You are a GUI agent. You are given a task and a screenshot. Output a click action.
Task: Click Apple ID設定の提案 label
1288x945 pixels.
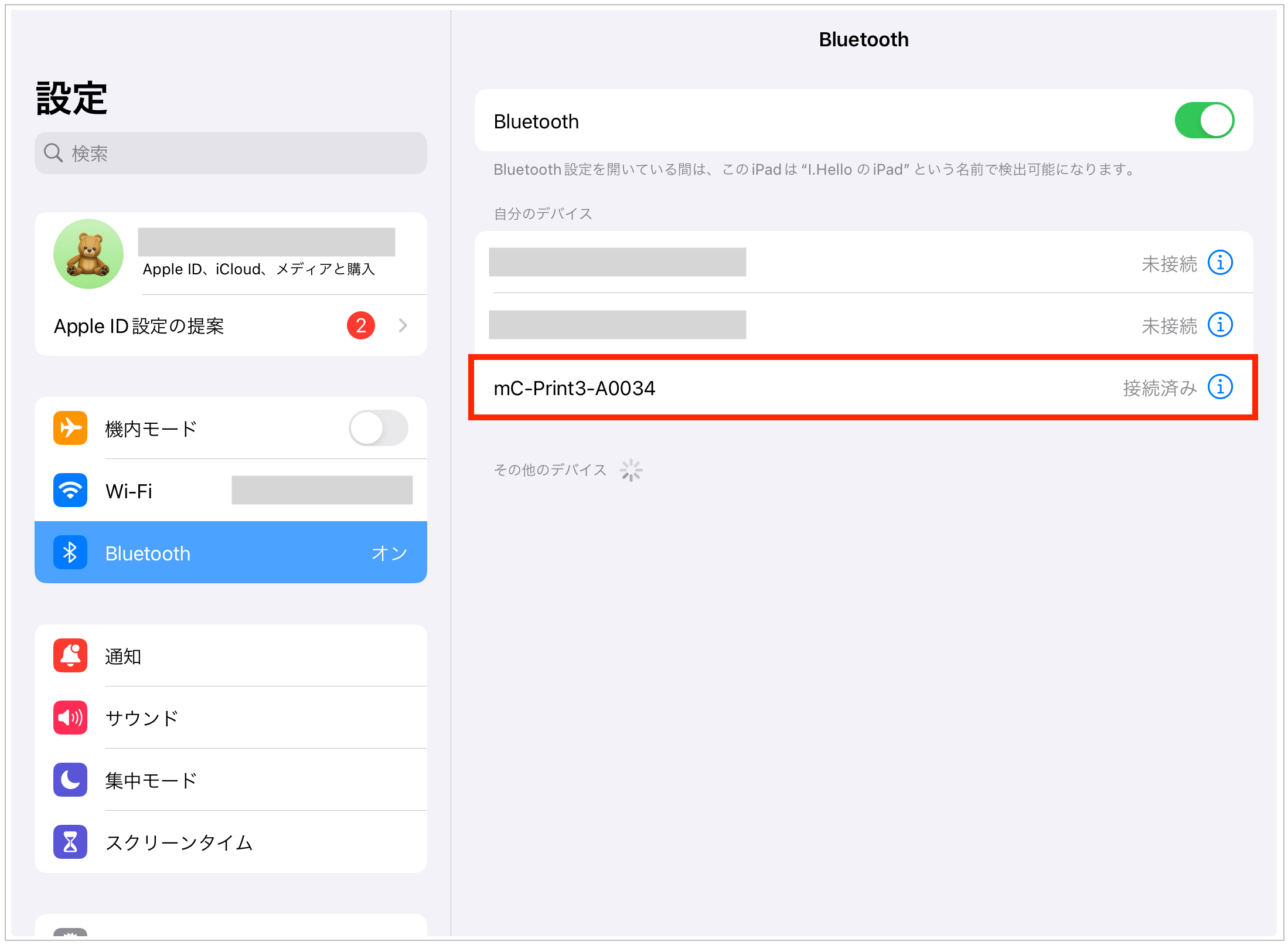[x=139, y=326]
